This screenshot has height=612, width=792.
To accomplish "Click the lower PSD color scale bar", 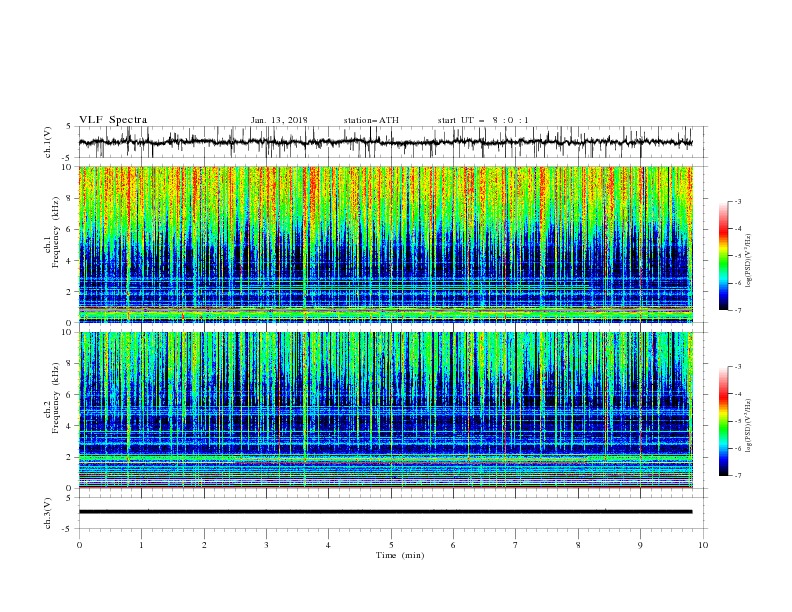I will click(723, 421).
